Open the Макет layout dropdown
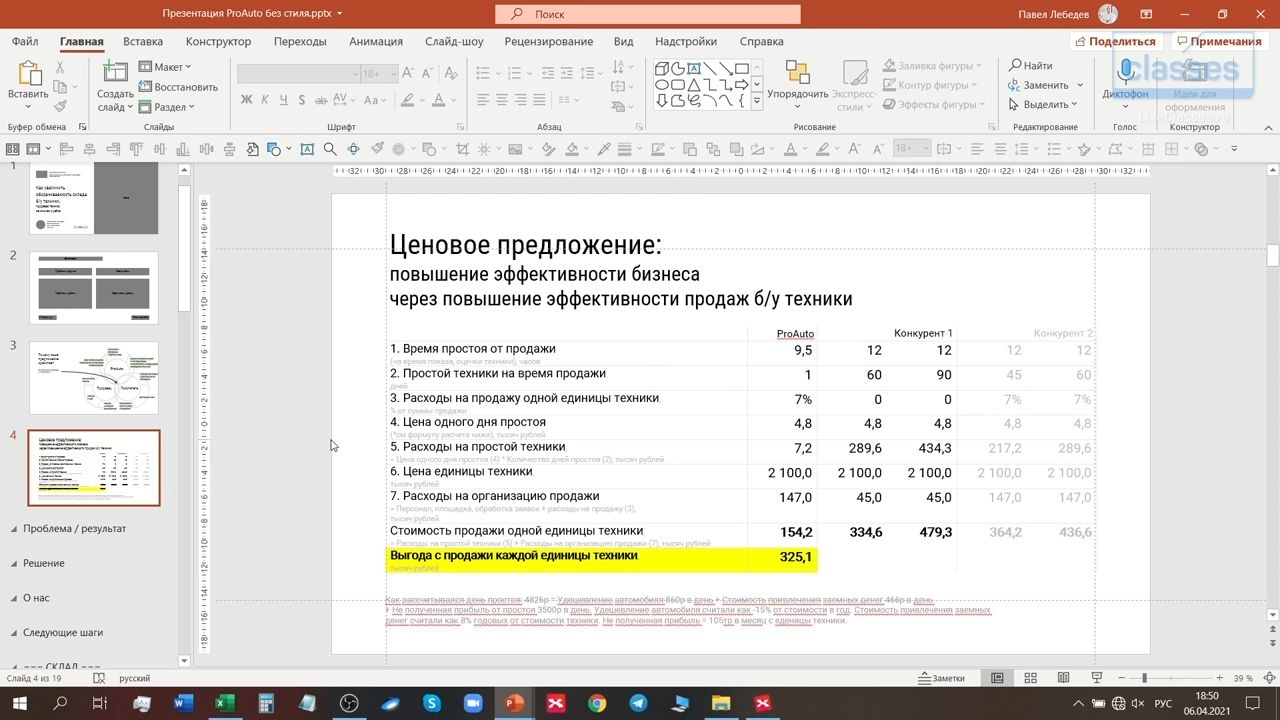The image size is (1280, 720). click(165, 67)
